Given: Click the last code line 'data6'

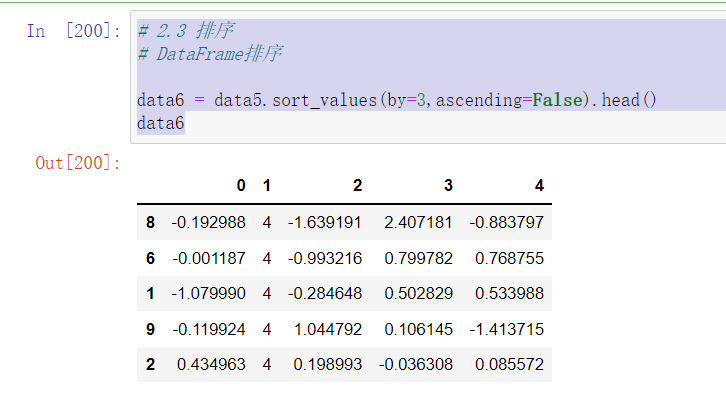Looking at the screenshot, I should [161, 123].
